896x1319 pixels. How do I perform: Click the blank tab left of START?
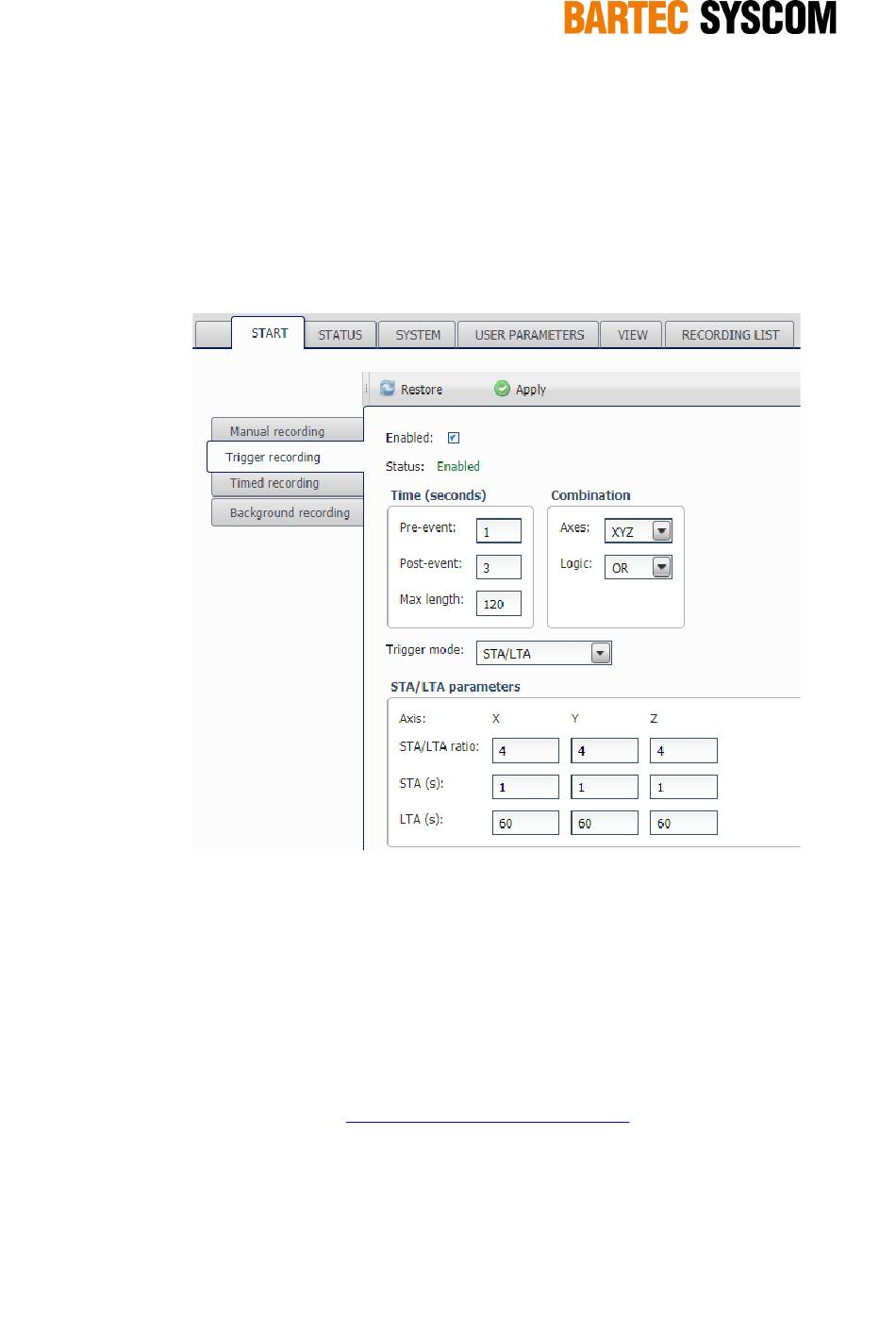pos(213,335)
